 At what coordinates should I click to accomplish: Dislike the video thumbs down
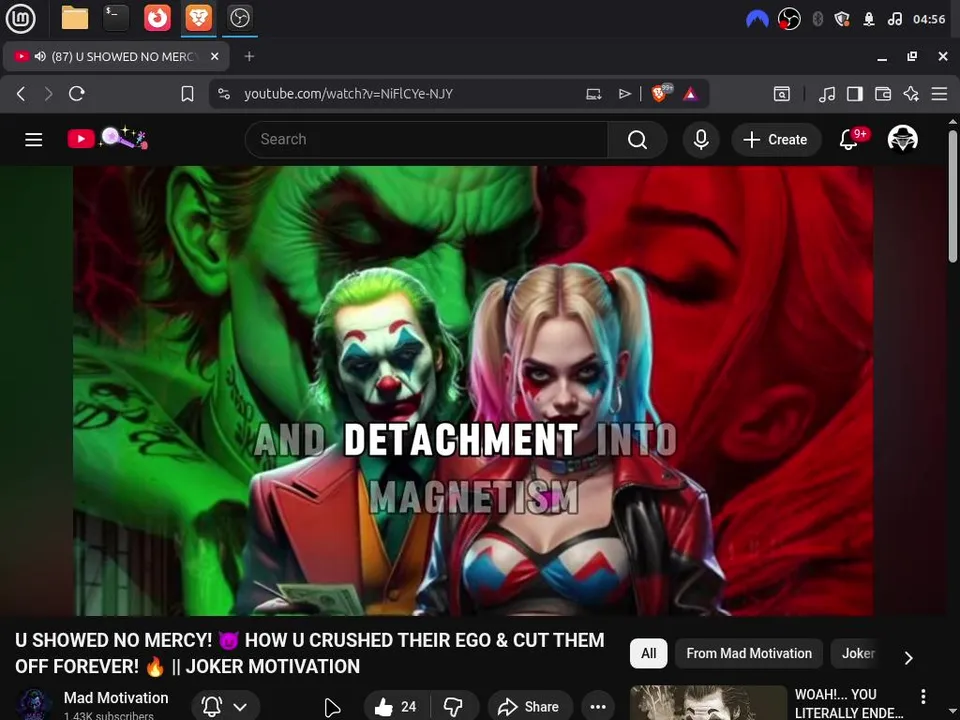click(453, 707)
